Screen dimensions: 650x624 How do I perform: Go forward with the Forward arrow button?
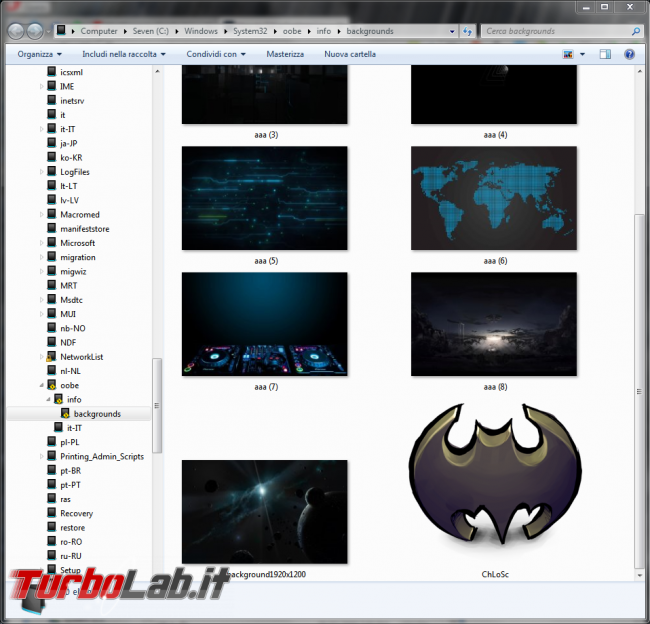point(34,31)
